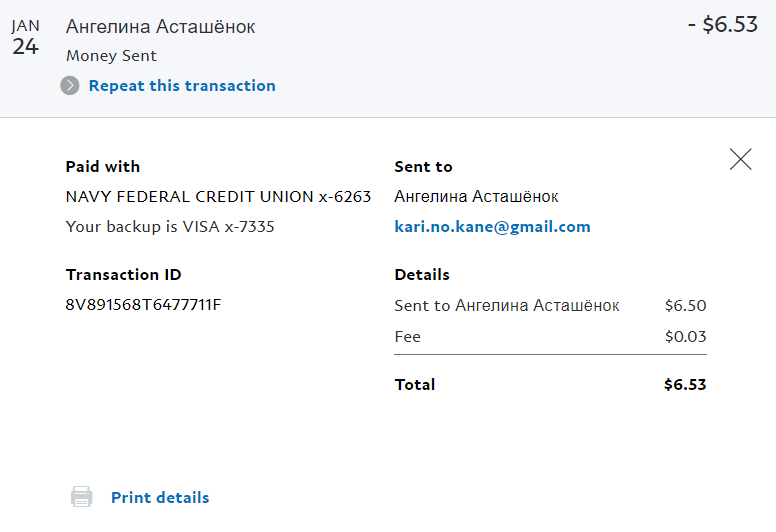This screenshot has height=532, width=776.
Task: Click the JAN 24 date label
Action: click(x=26, y=38)
